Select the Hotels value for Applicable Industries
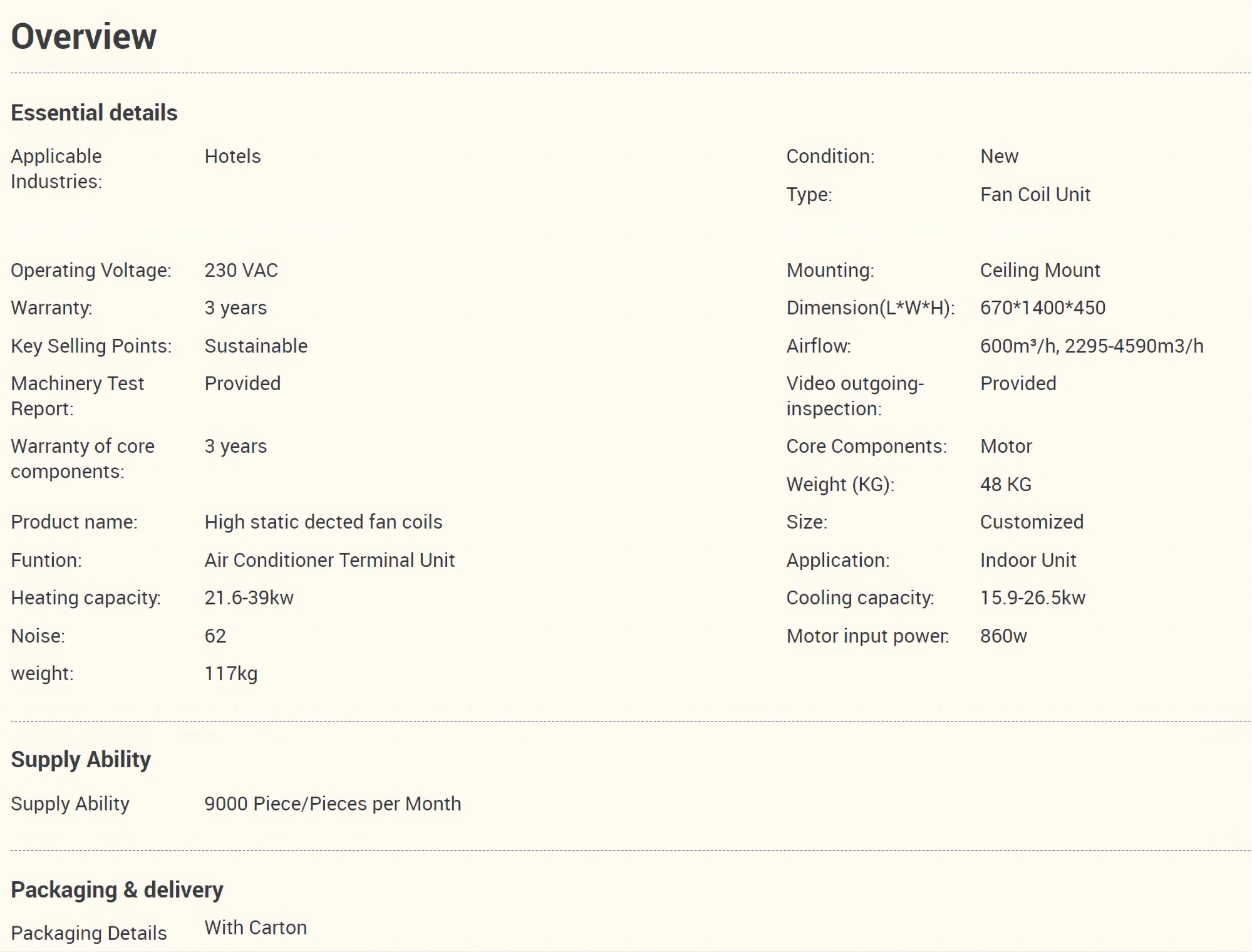This screenshot has width=1252, height=952. pyautogui.click(x=232, y=156)
